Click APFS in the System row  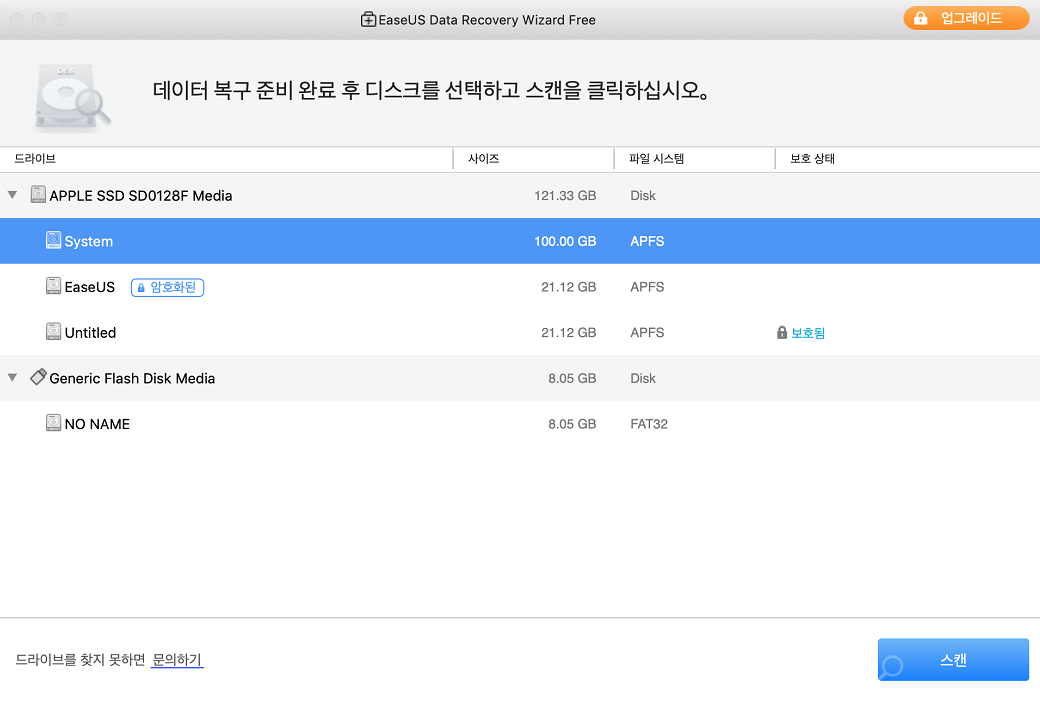[x=647, y=242]
